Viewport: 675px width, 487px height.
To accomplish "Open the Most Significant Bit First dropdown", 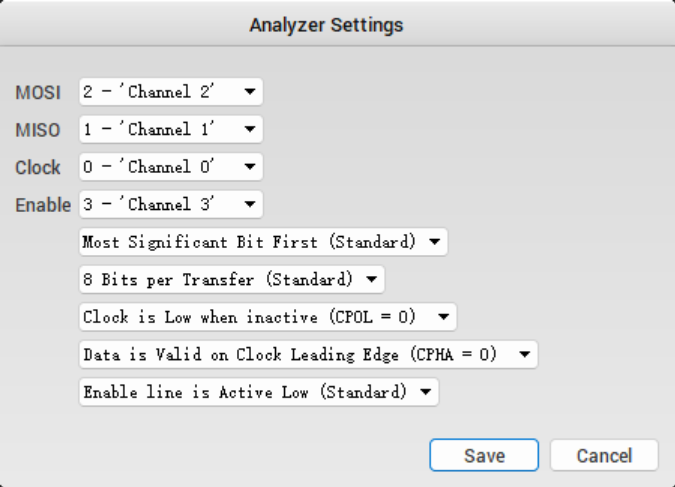I will point(263,242).
